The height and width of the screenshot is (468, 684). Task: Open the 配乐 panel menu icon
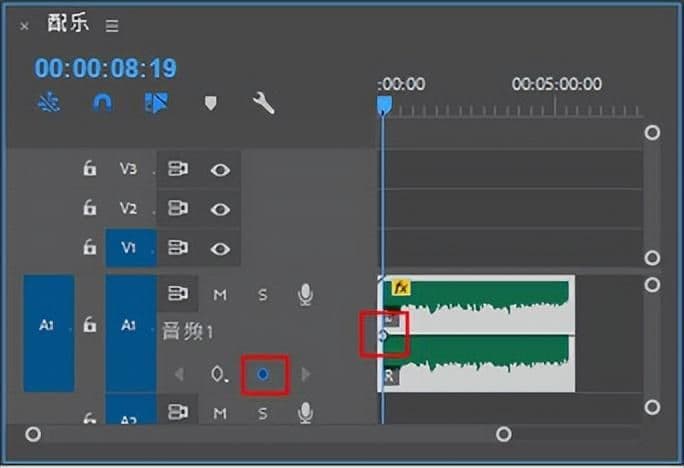point(112,25)
